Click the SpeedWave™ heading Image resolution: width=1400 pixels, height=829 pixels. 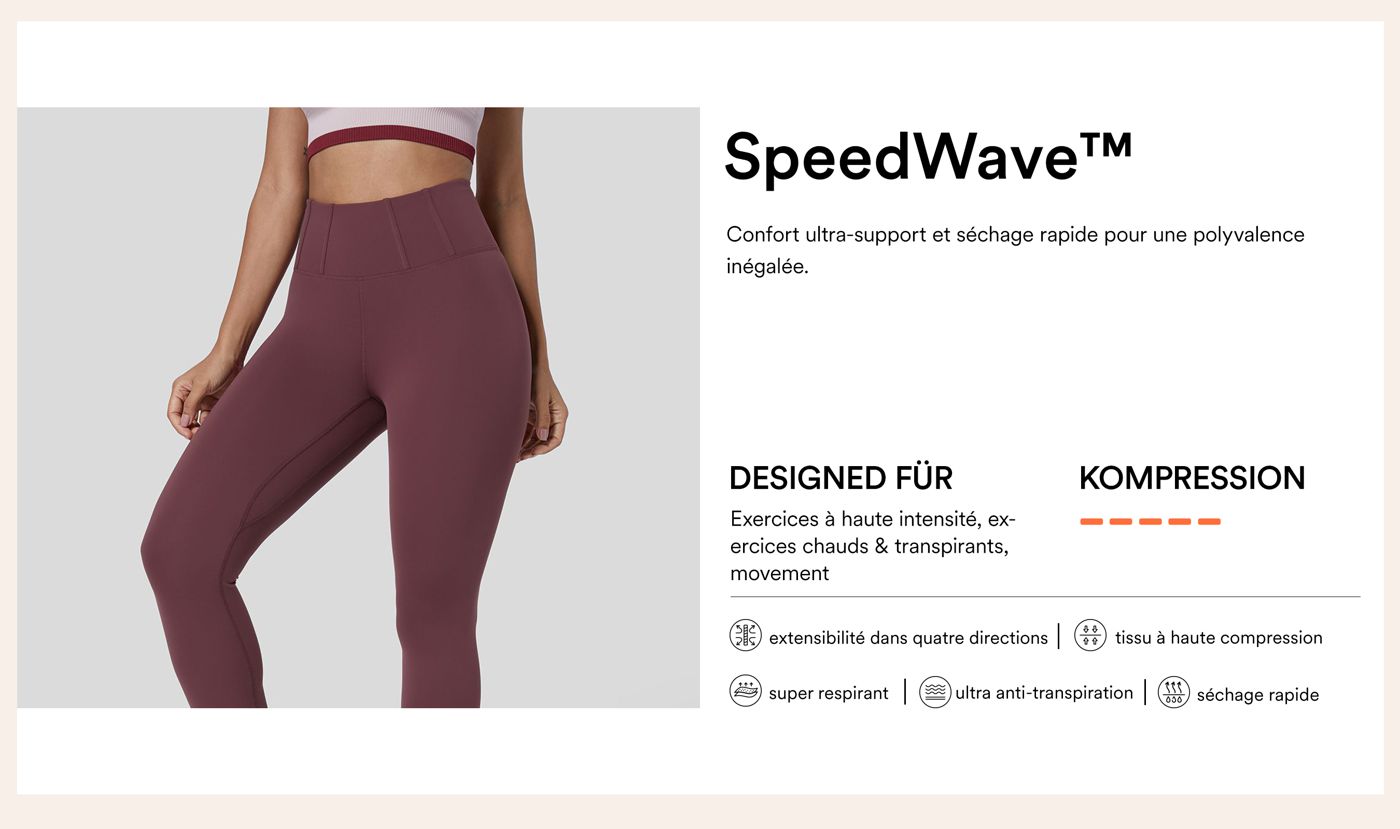click(928, 157)
